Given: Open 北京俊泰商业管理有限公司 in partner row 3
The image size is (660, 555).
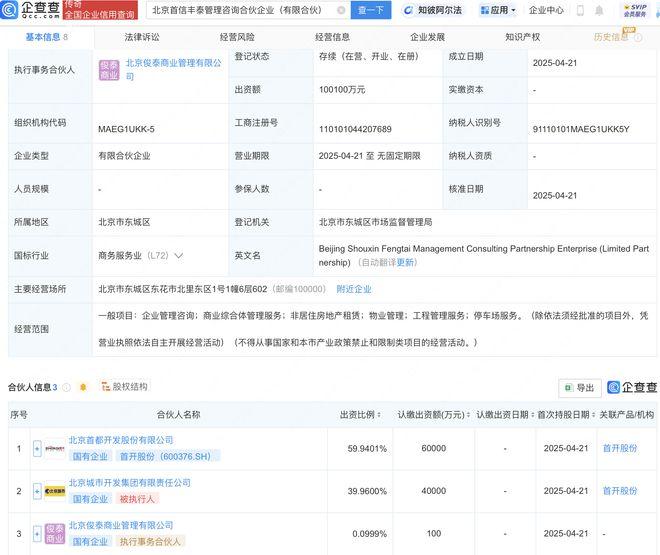Looking at the screenshot, I should click(121, 525).
